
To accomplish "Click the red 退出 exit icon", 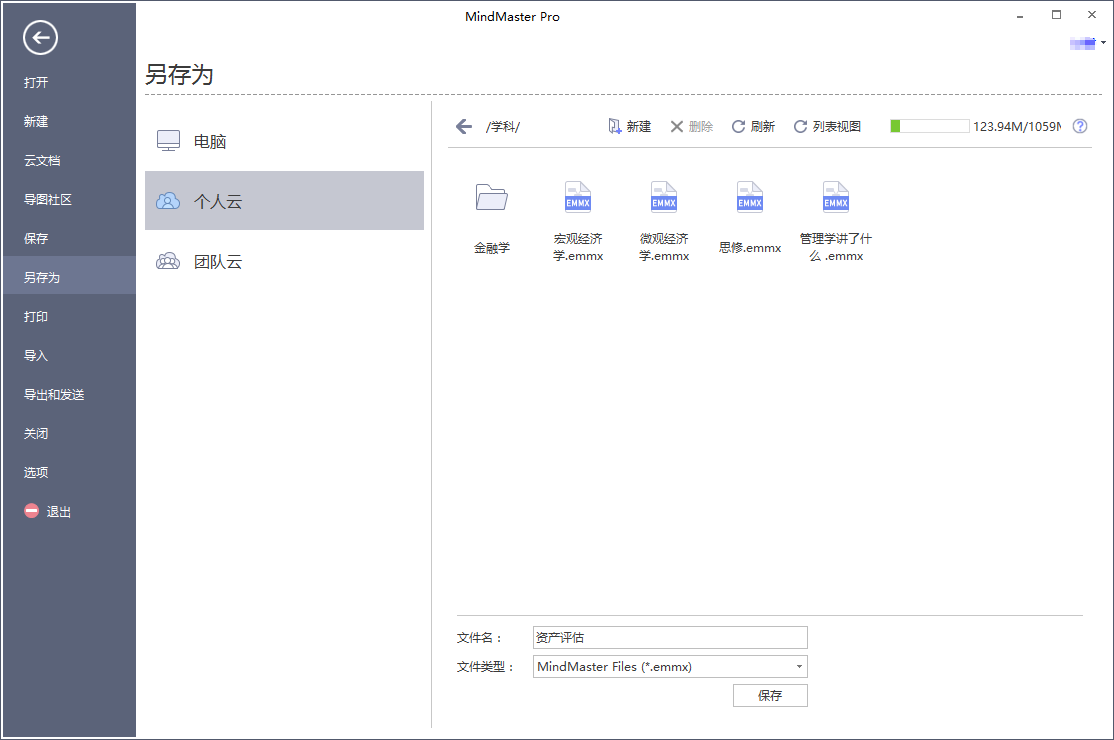I will pos(31,511).
